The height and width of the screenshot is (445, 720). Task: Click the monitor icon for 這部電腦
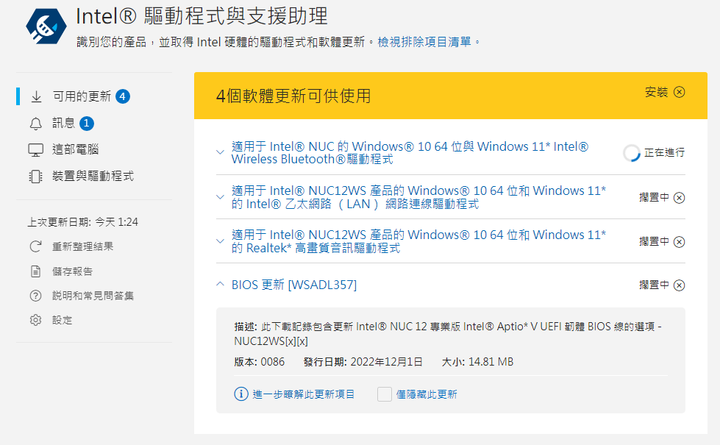[x=36, y=150]
